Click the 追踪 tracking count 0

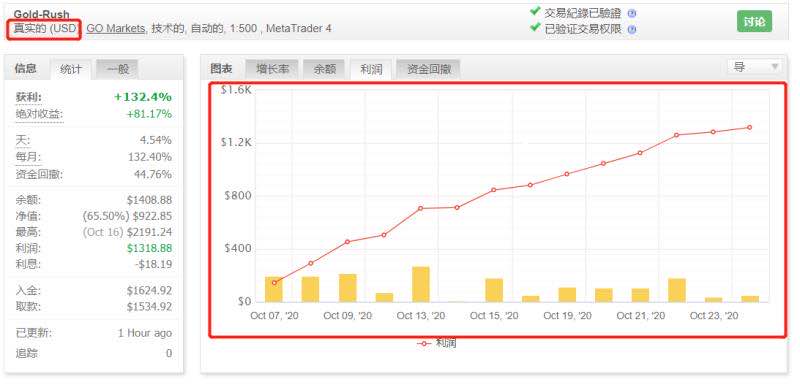pyautogui.click(x=169, y=353)
